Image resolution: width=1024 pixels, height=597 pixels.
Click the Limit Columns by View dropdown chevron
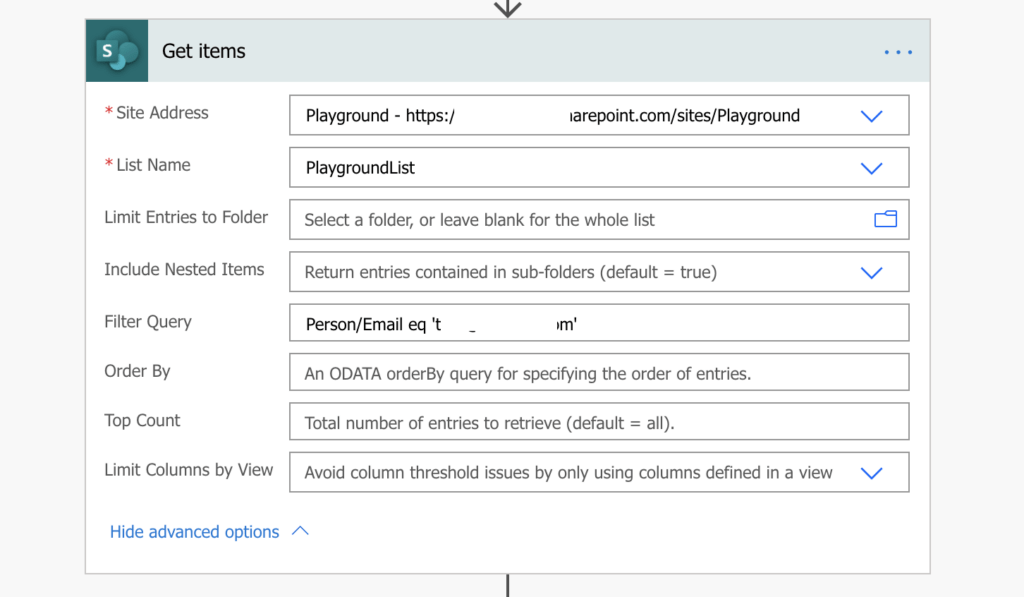tap(871, 471)
